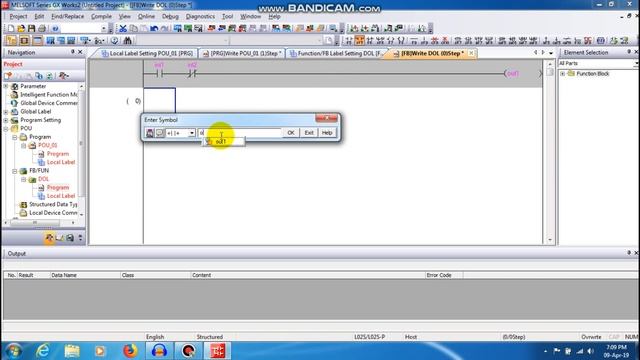Image resolution: width=640 pixels, height=360 pixels.
Task: Select the out1 autocomplete suggestion
Action: click(x=224, y=142)
